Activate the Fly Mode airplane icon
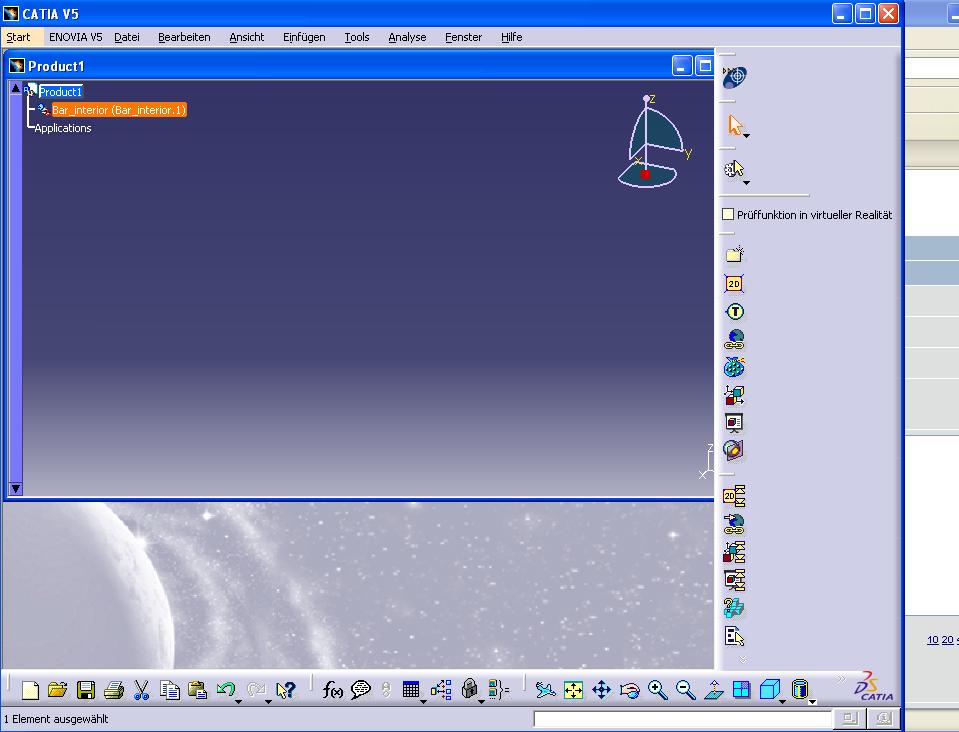 [545, 690]
